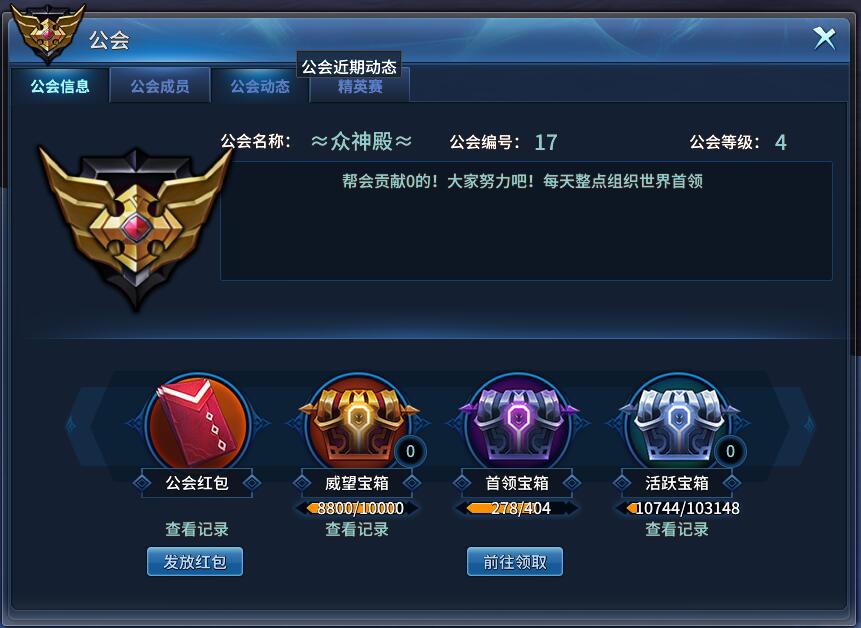View 查看记录 under 活跃宝箱

coord(677,529)
